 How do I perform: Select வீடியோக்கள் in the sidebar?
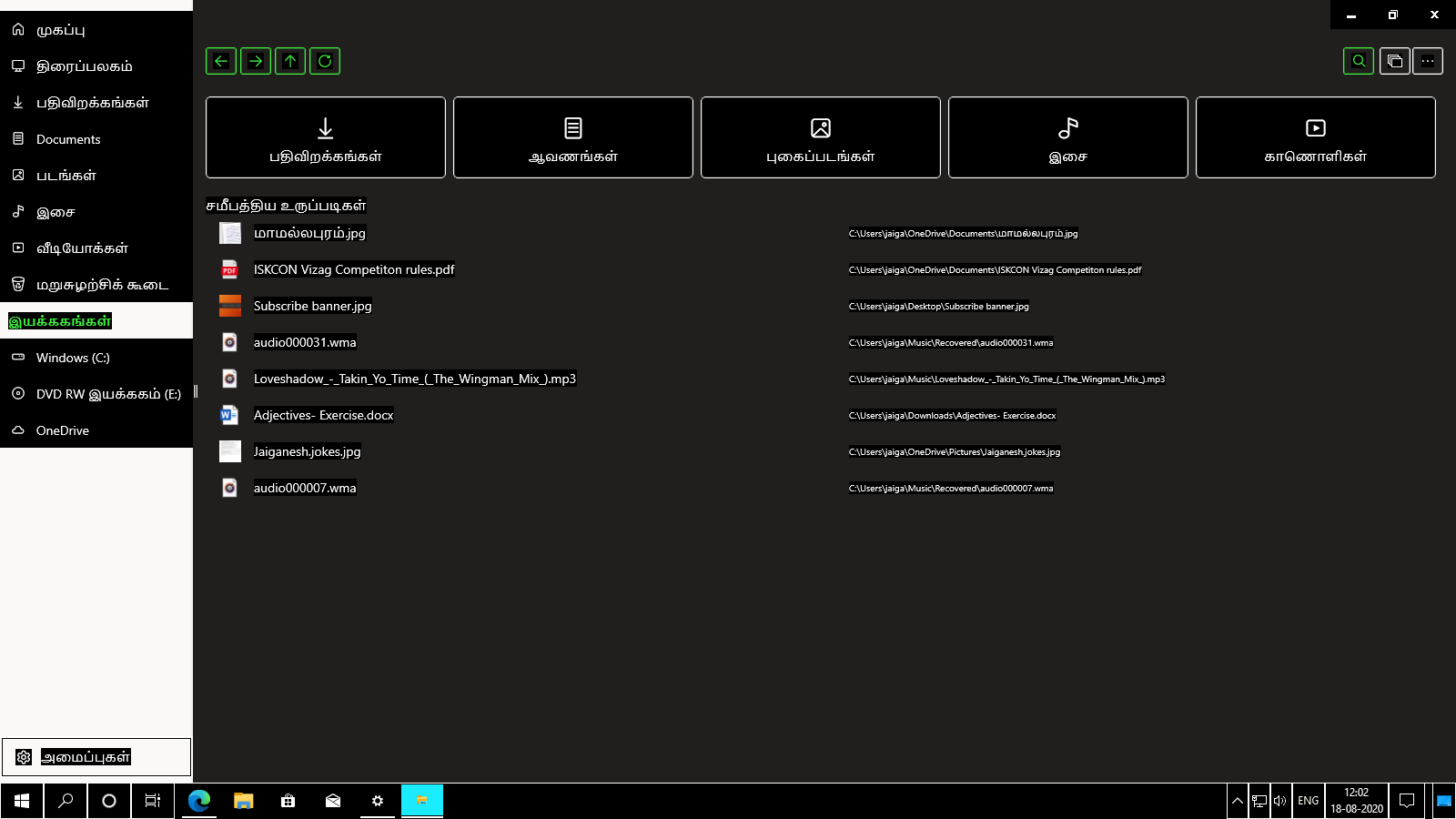pos(96,248)
